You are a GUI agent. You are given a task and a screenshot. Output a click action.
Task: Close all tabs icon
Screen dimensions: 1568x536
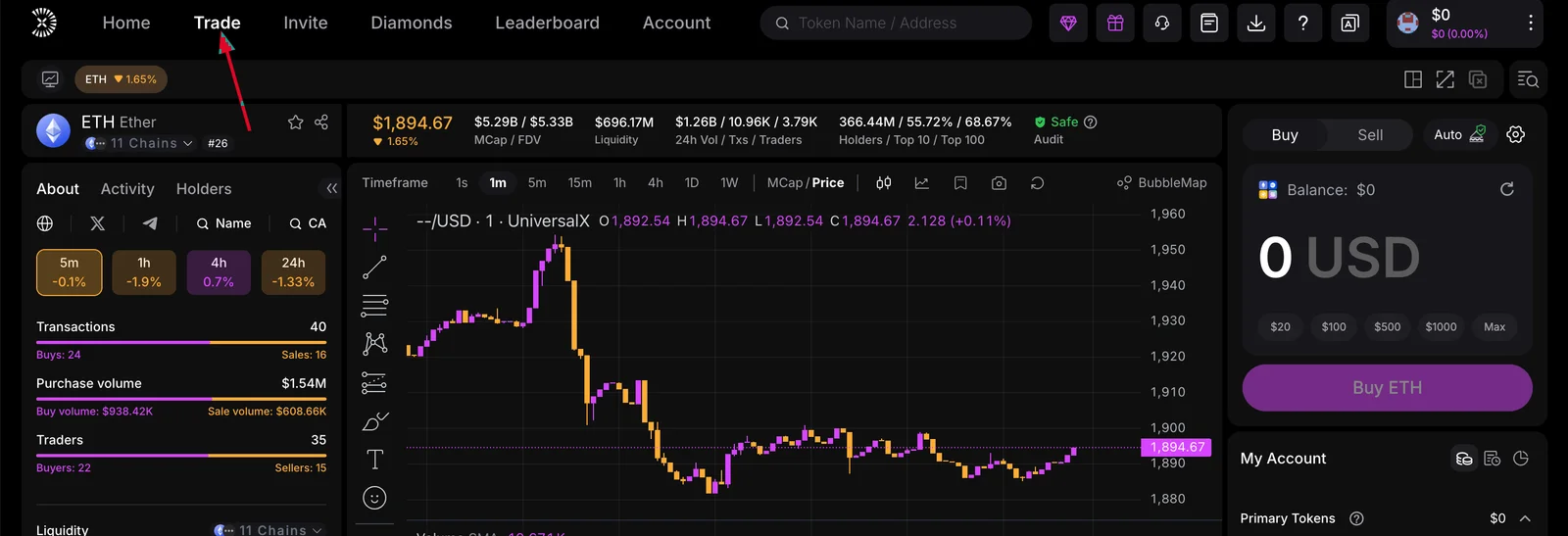tap(1478, 79)
